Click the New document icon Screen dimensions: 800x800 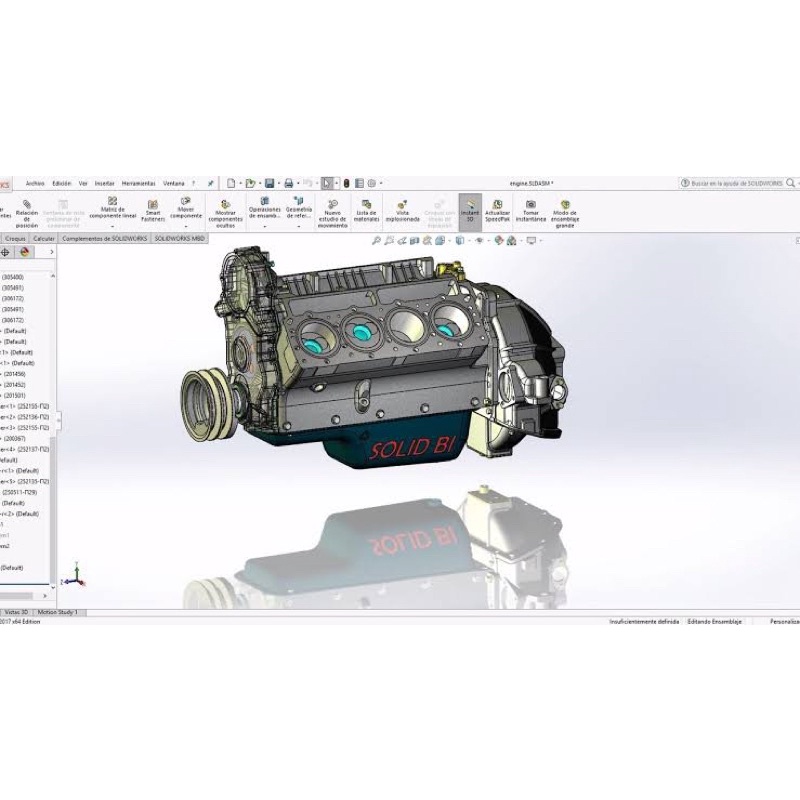(231, 183)
